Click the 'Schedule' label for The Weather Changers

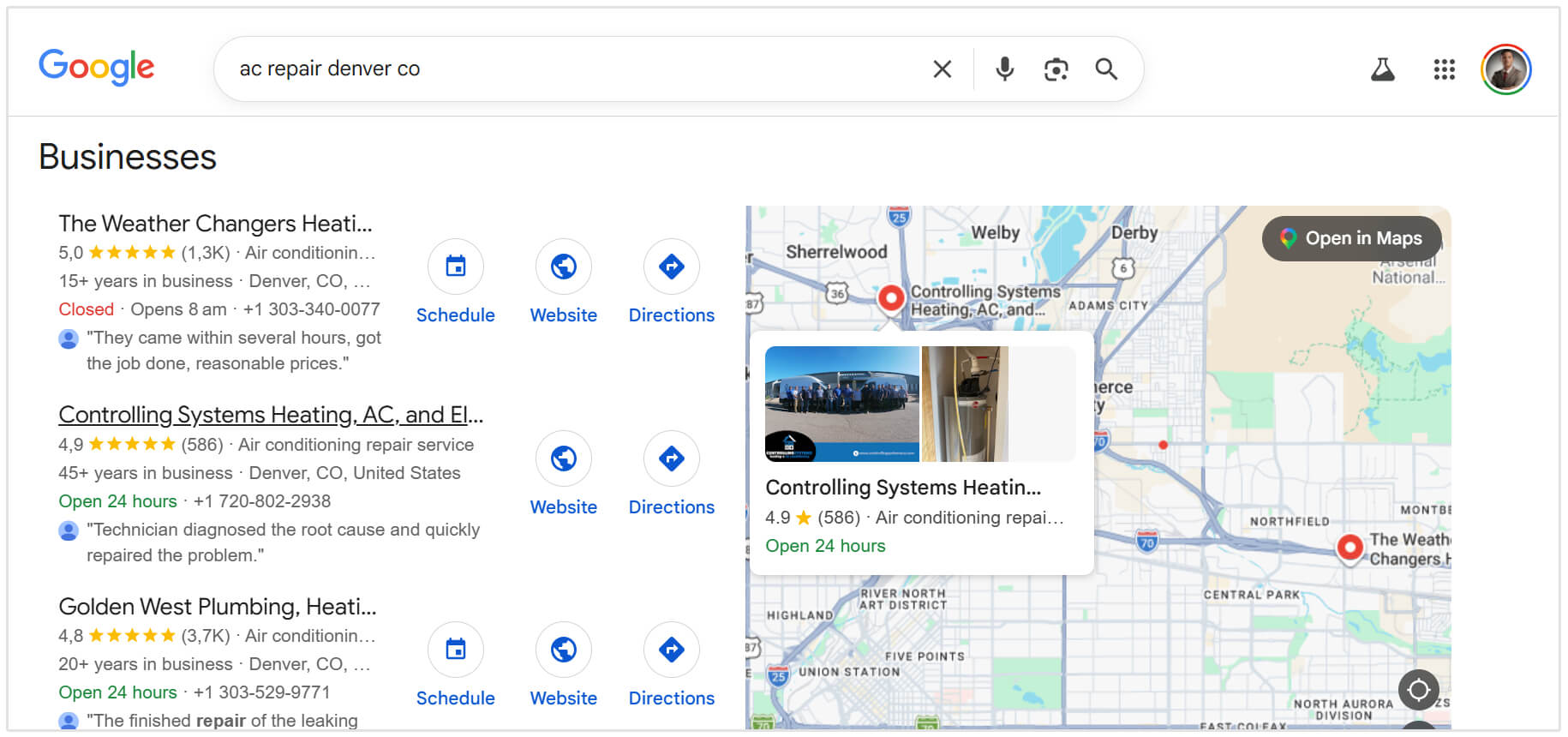456,315
